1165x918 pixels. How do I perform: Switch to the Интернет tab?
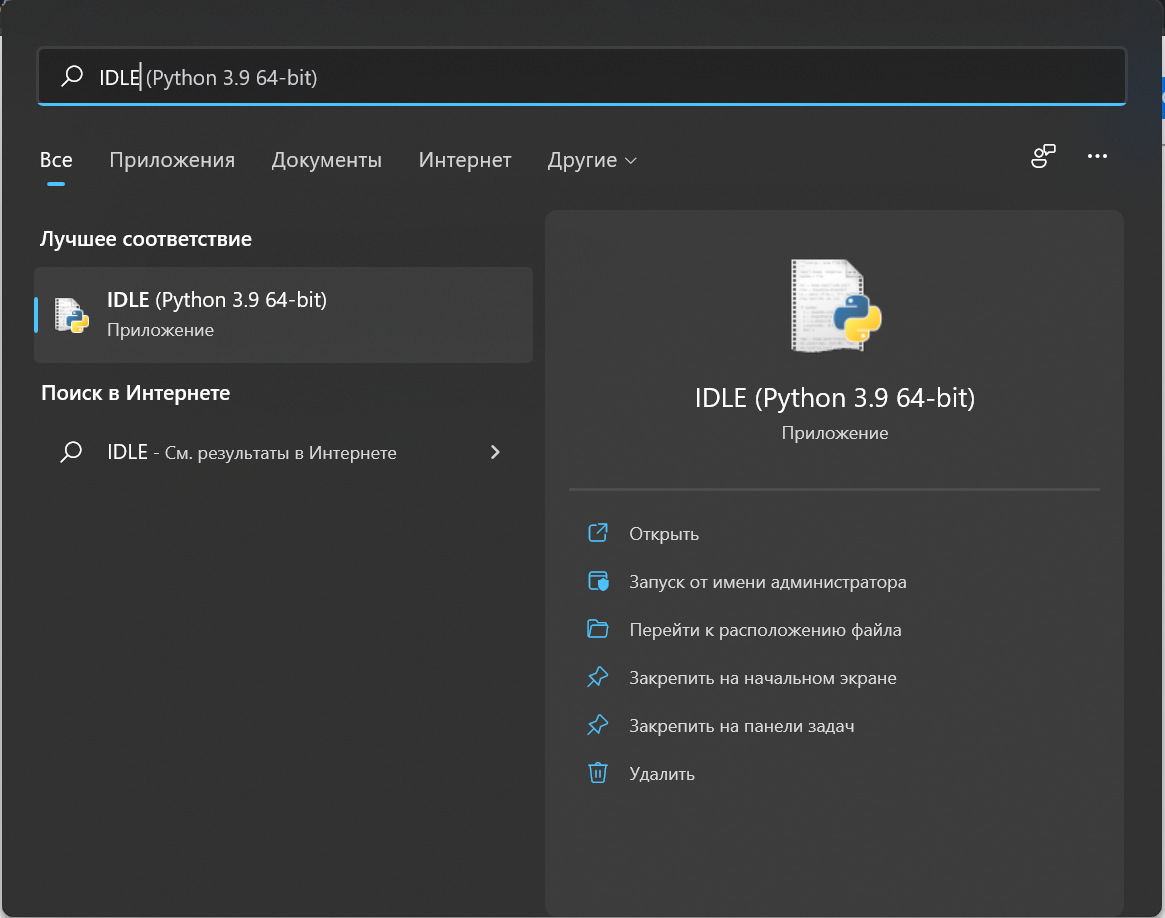[465, 160]
